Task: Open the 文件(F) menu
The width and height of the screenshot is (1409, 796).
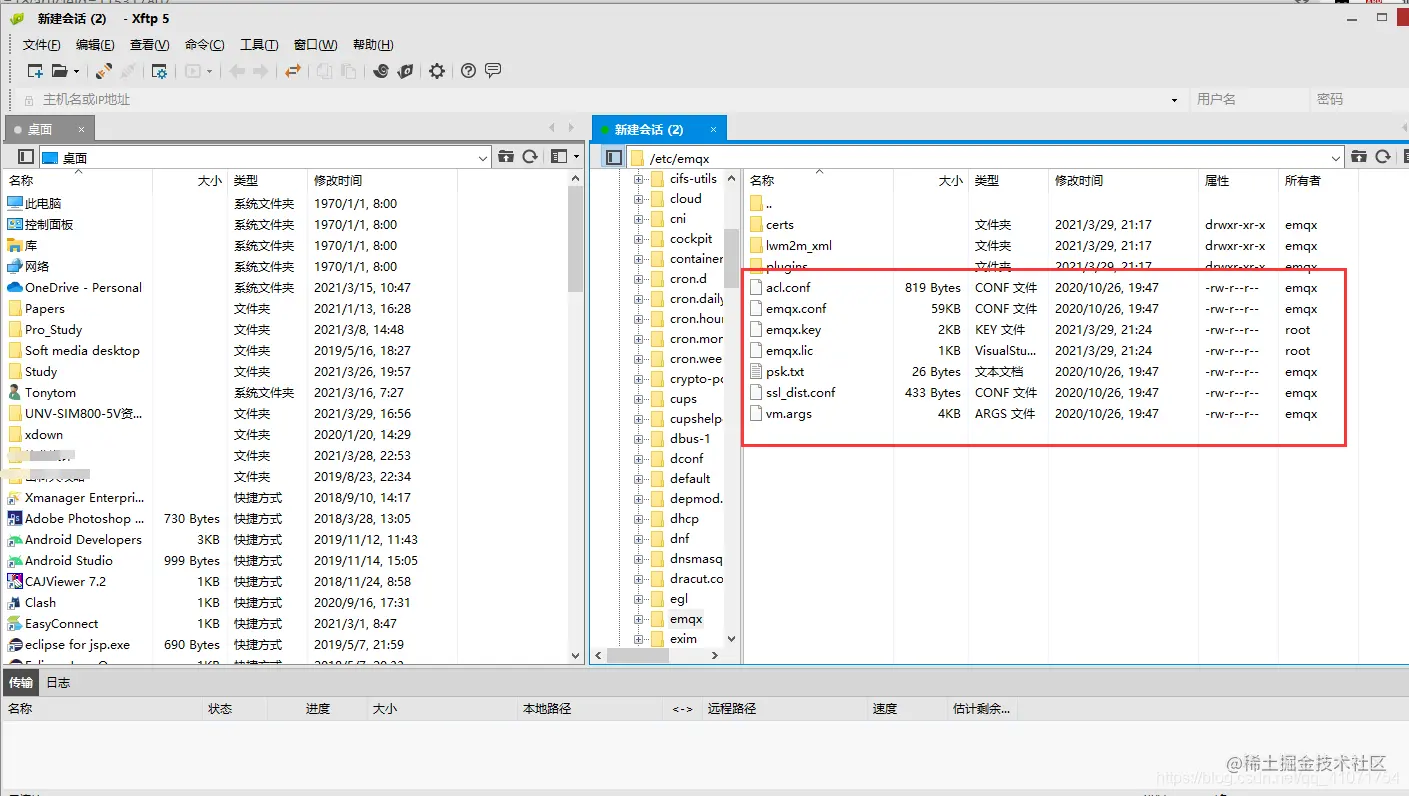Action: (x=42, y=45)
